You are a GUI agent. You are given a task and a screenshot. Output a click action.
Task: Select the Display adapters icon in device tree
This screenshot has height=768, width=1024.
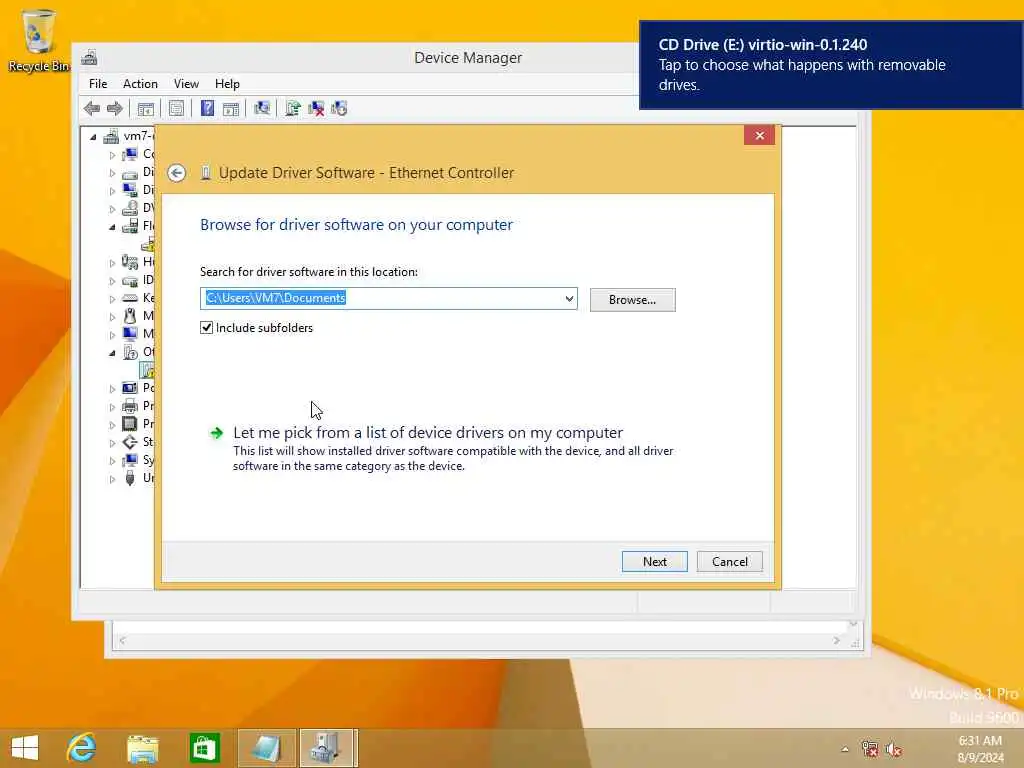coord(130,190)
